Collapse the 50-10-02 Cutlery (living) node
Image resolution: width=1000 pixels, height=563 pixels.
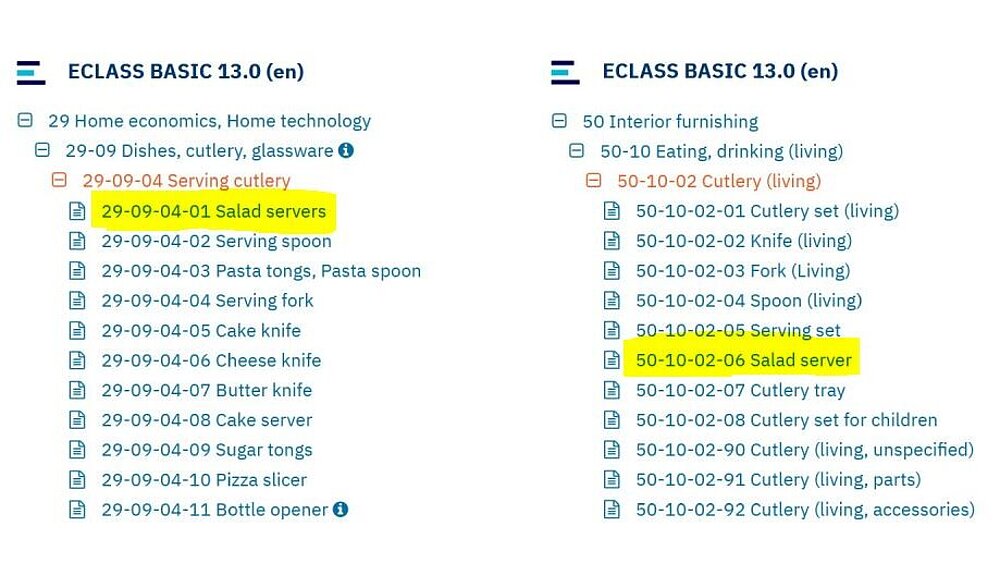[x=593, y=181]
